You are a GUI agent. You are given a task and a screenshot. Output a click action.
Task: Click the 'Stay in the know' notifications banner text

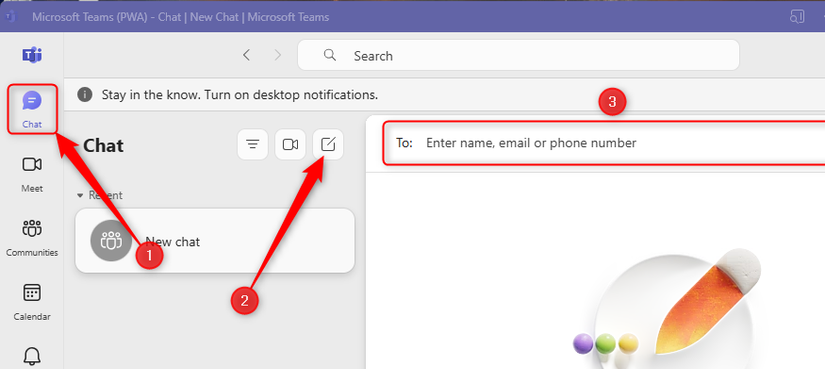[x=240, y=95]
